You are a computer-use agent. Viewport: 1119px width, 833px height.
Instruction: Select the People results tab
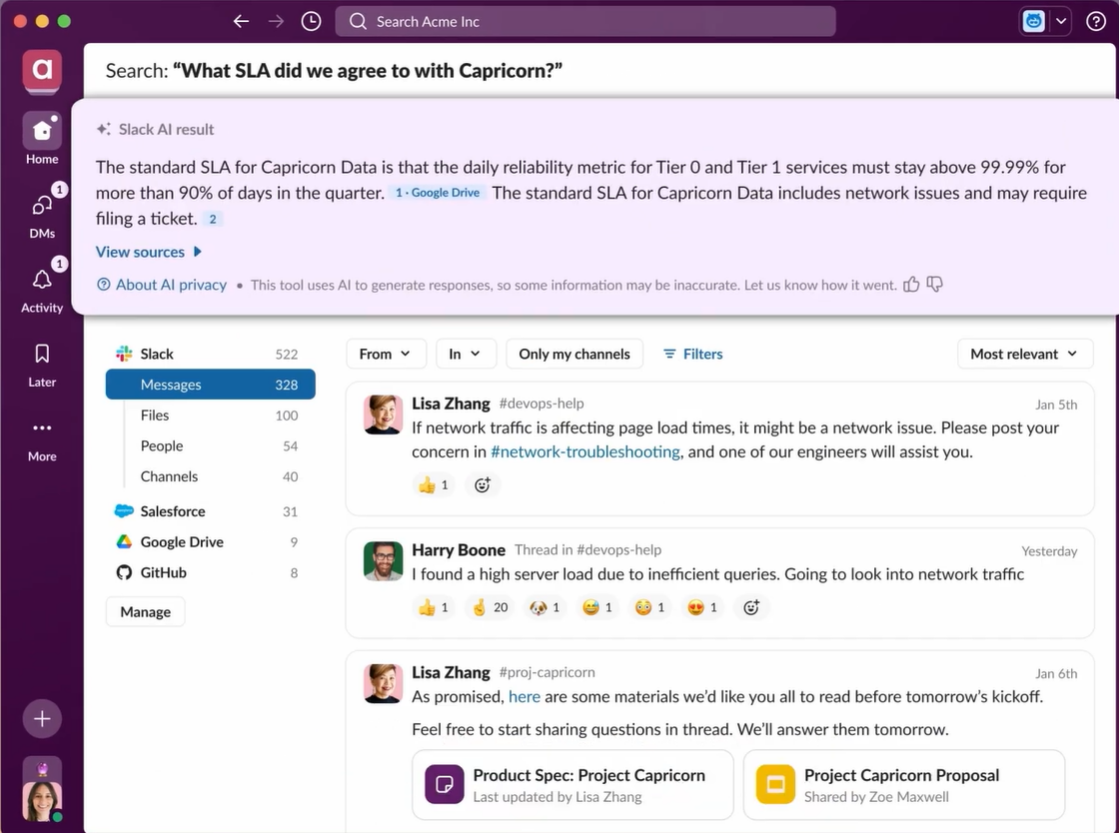click(x=210, y=446)
